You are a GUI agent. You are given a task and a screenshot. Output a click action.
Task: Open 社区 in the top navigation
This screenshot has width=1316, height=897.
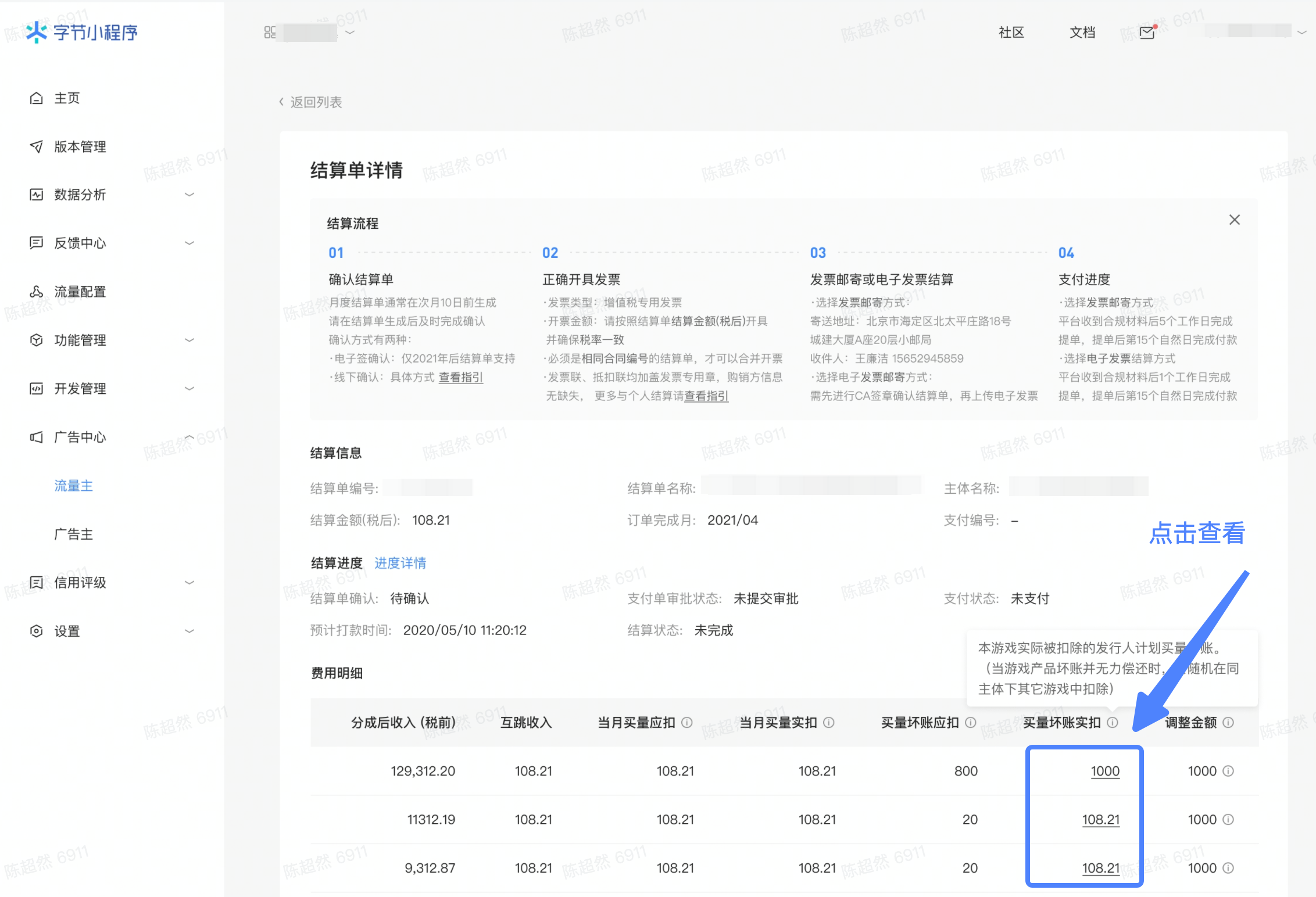(x=1011, y=33)
